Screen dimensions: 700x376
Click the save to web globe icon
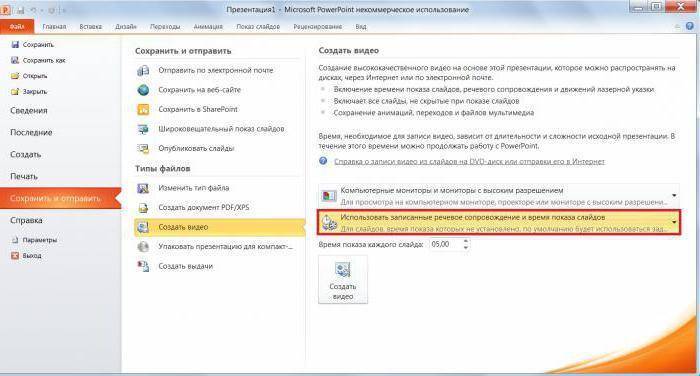pos(143,90)
